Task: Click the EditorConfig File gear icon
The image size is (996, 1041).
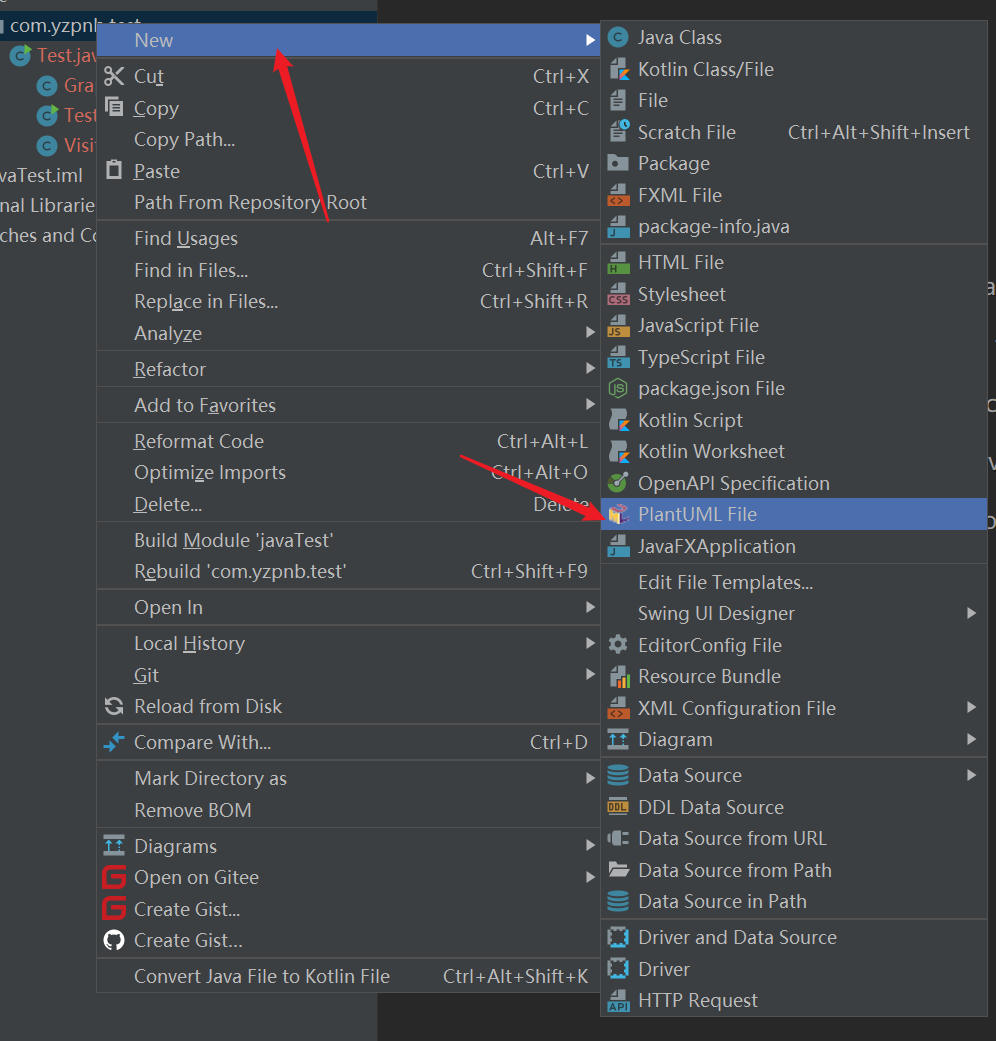Action: click(x=618, y=645)
